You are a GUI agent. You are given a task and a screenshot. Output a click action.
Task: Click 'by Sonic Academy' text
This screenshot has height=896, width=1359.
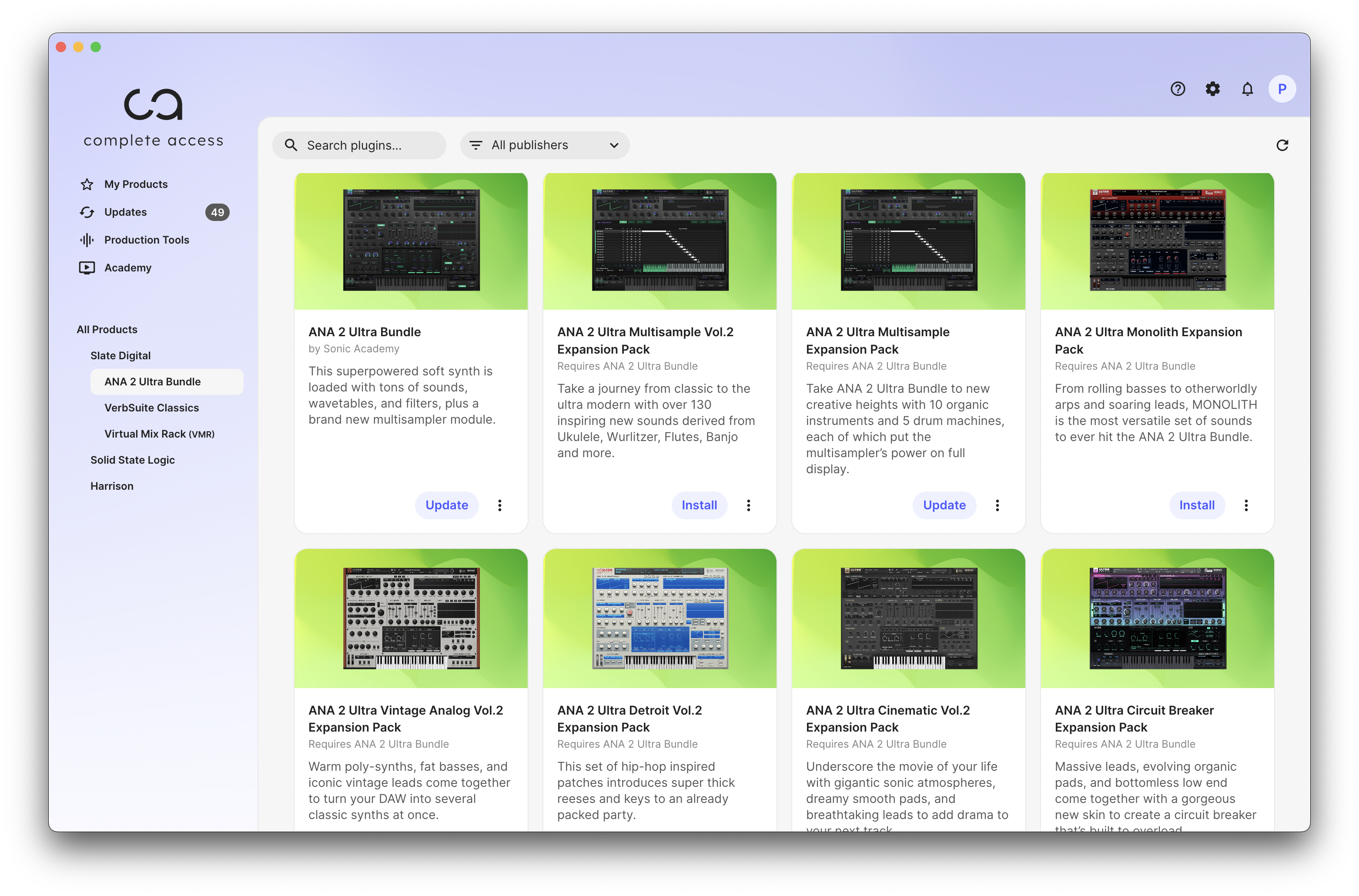pyautogui.click(x=354, y=348)
